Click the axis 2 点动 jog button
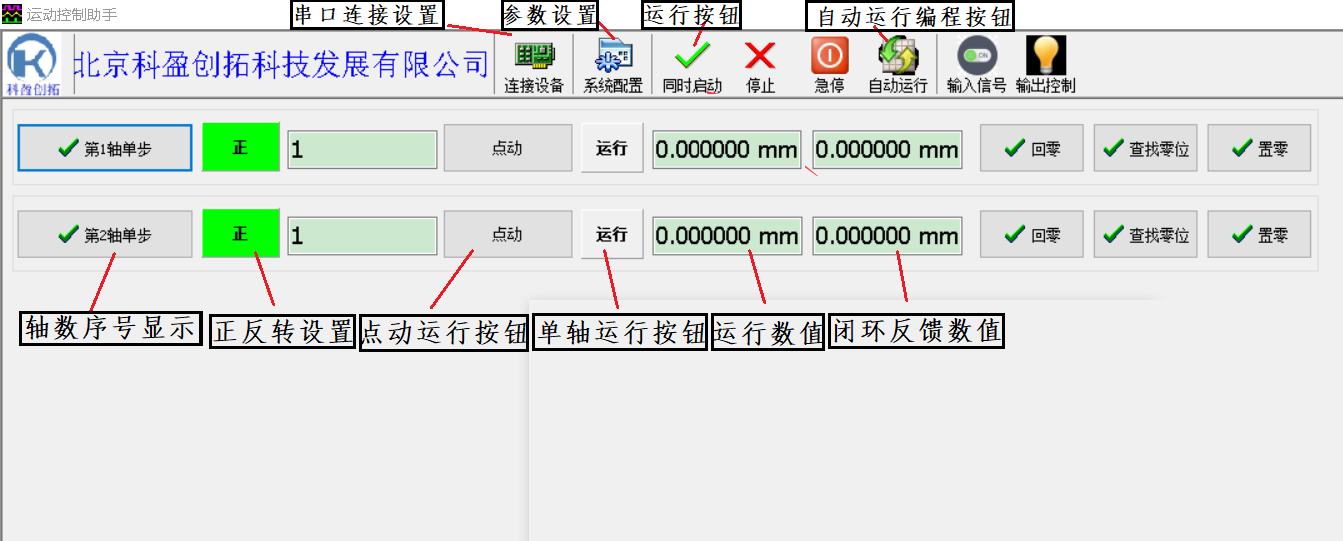Screen dimensions: 1343x541 click(x=508, y=235)
